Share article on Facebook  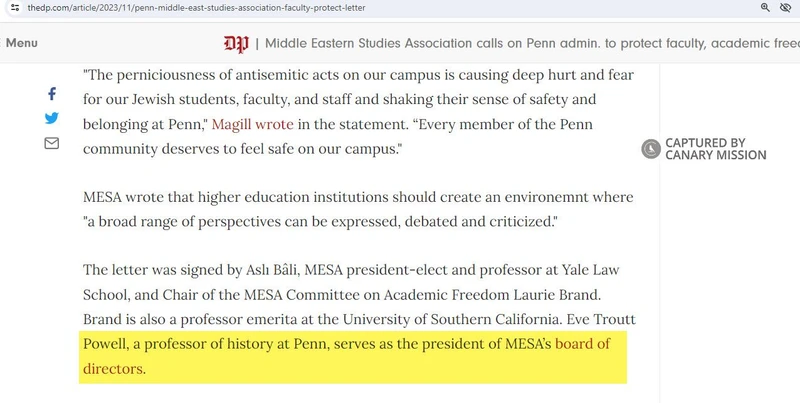click(x=52, y=94)
